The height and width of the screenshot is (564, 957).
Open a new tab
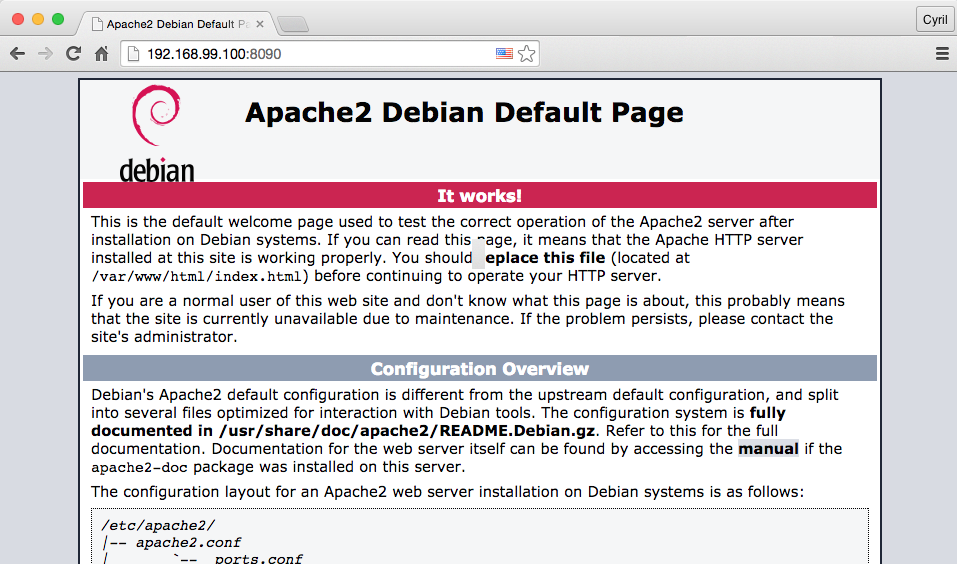(292, 24)
